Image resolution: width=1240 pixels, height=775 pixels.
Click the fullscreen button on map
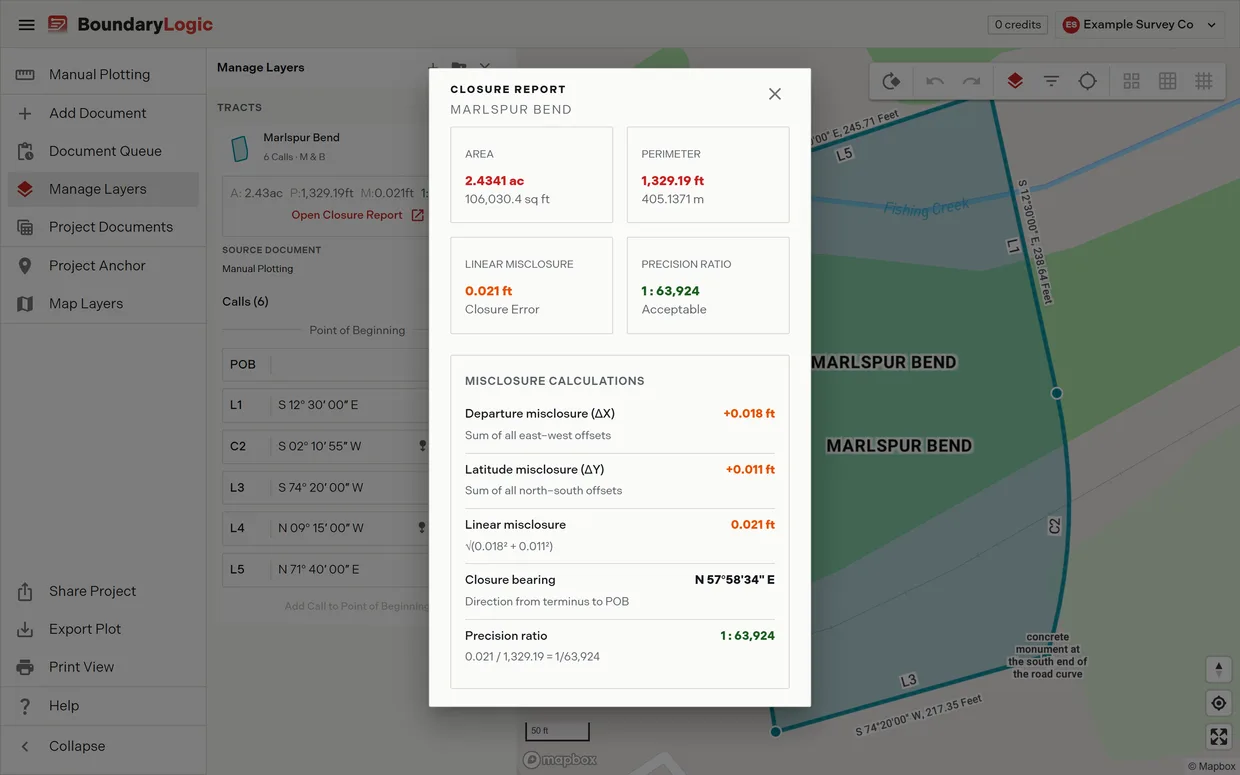[1218, 737]
